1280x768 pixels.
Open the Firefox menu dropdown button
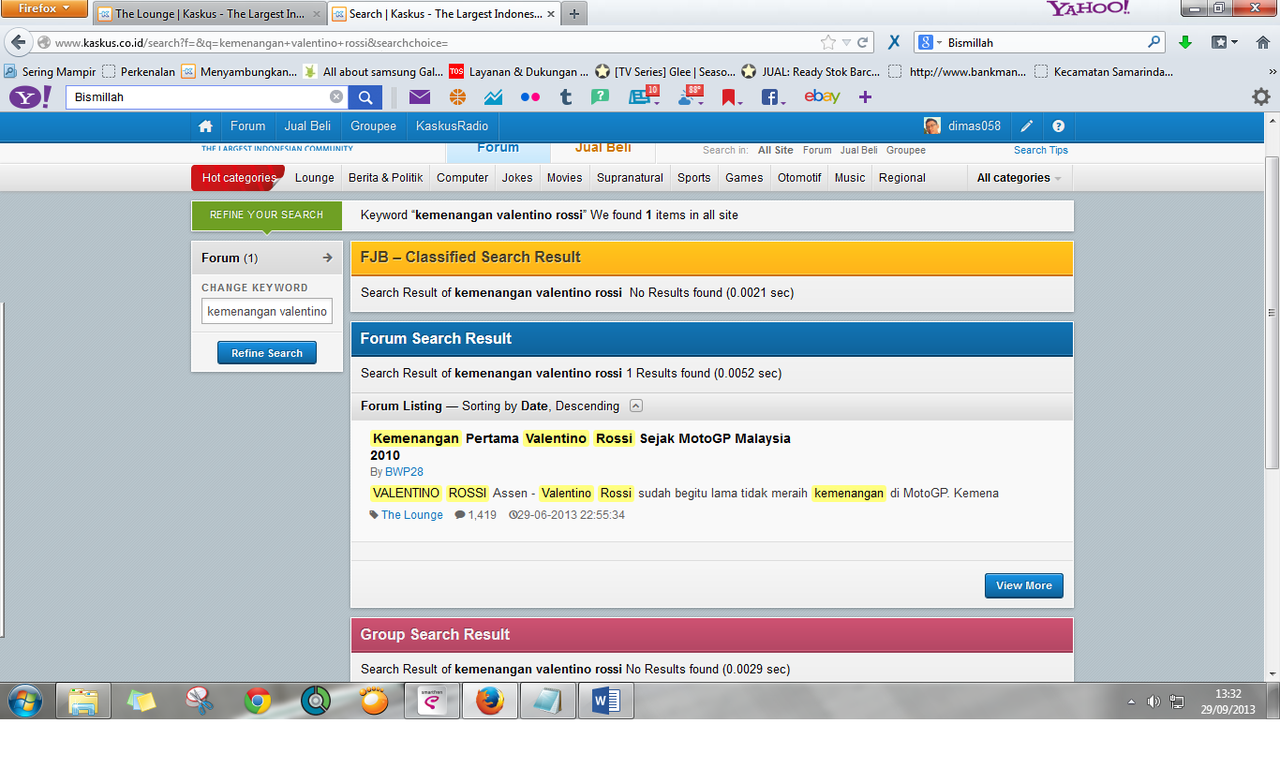tap(44, 9)
